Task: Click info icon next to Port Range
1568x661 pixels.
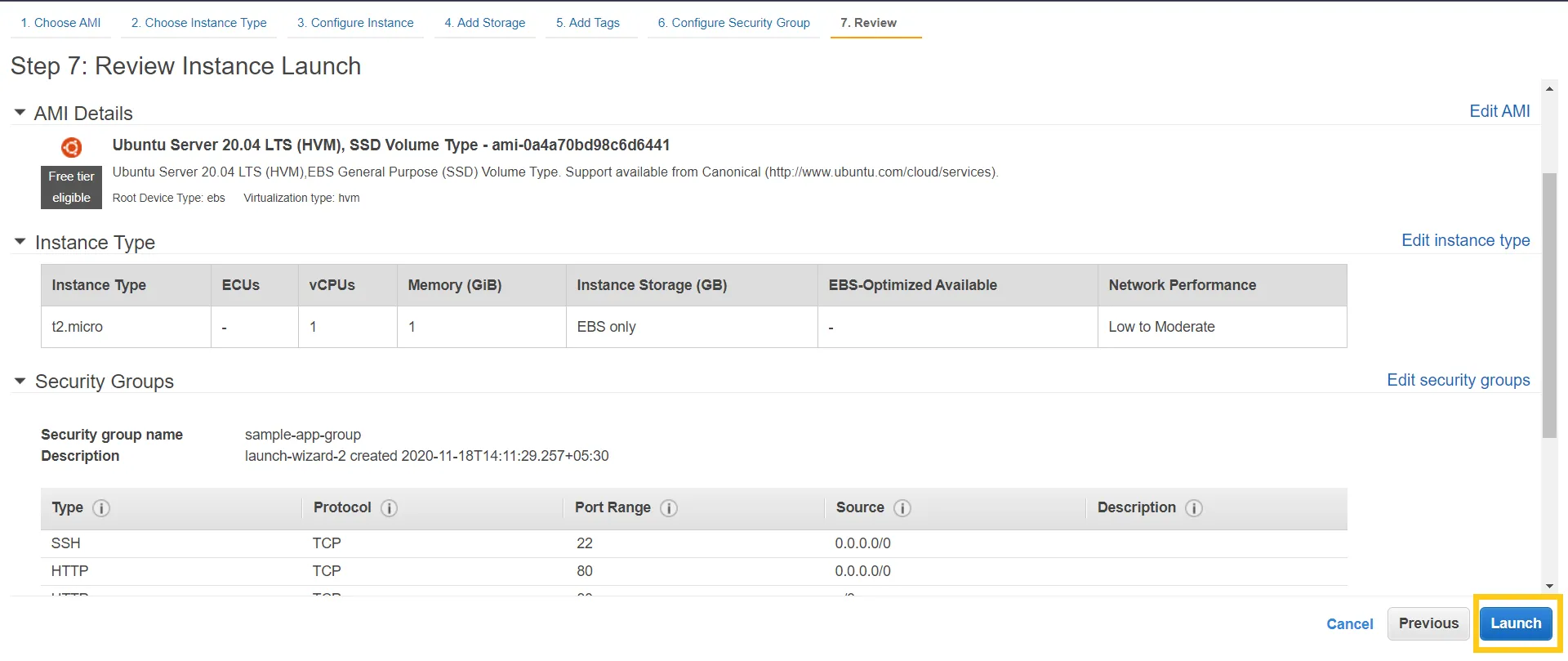Action: click(x=669, y=508)
